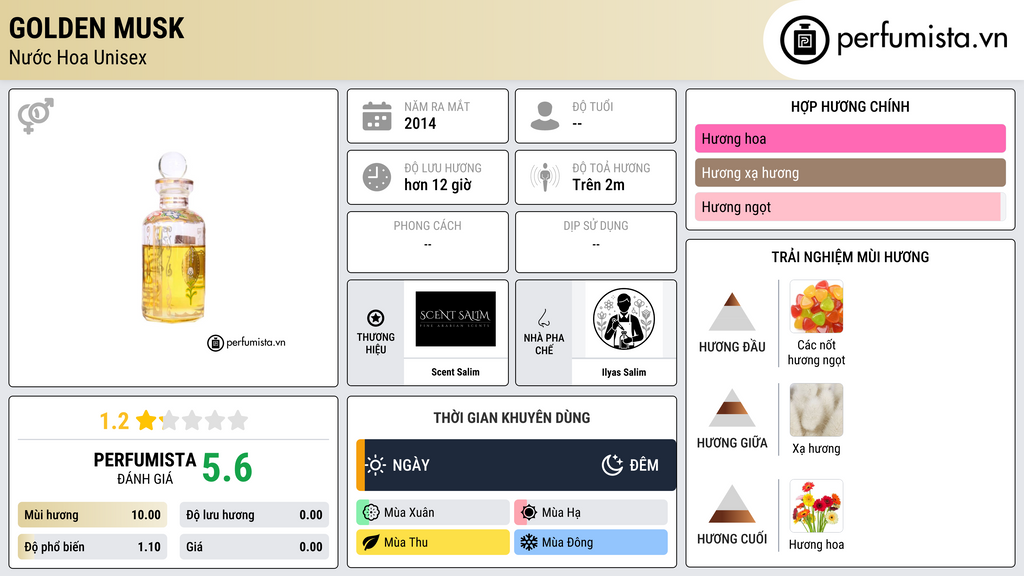Screen dimensions: 1024x576
Task: Open the Scent Salim brand name link
Action: click(x=455, y=372)
